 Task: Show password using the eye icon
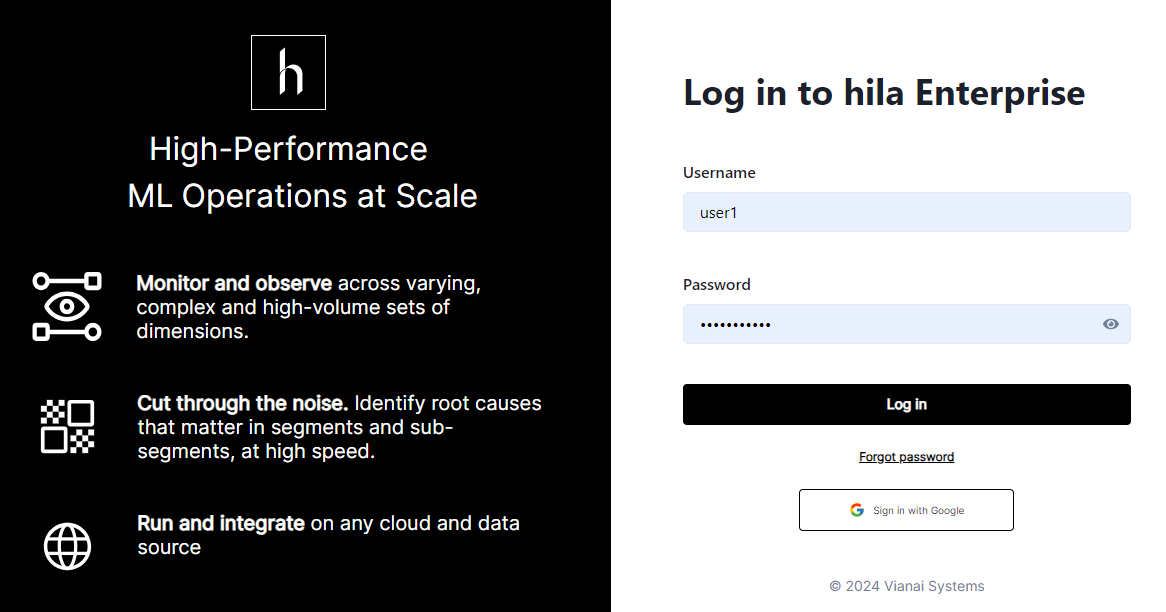[x=1110, y=324]
